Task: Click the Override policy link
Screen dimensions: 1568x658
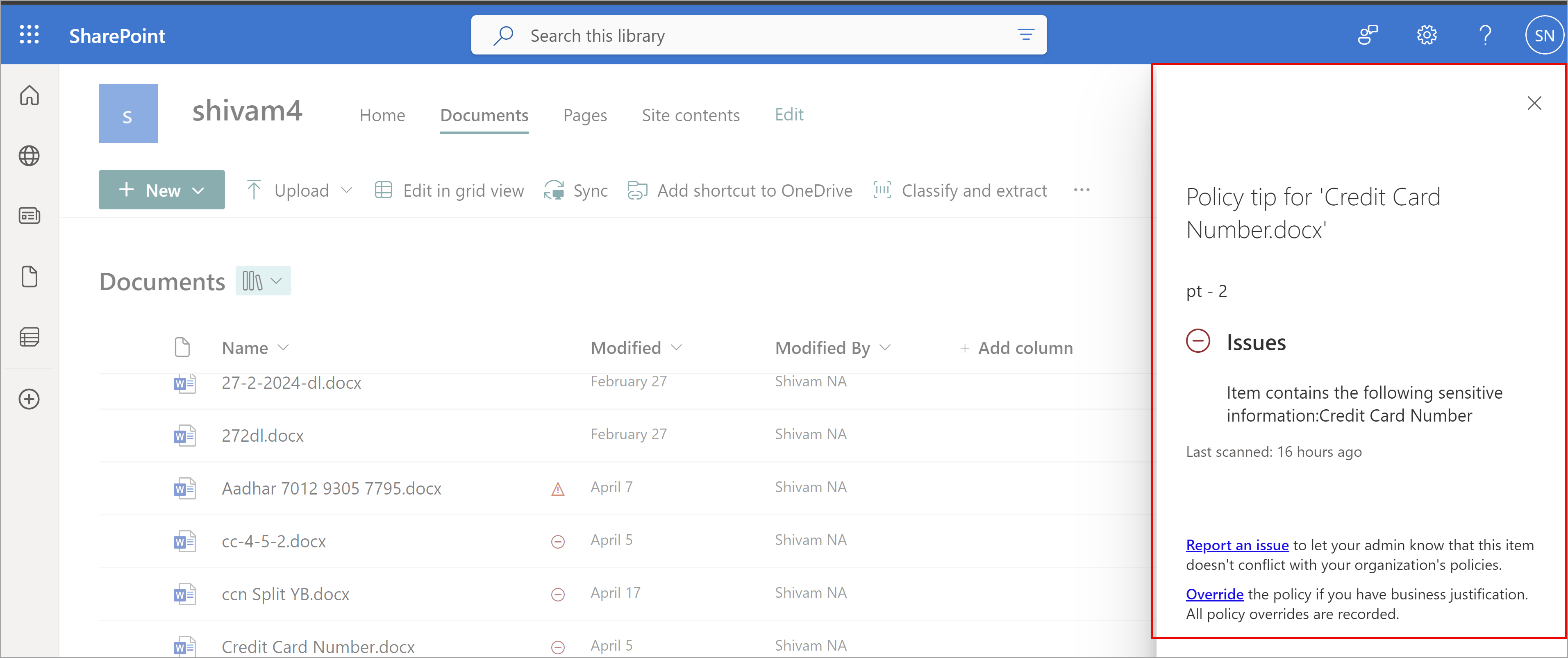Action: pos(1214,594)
